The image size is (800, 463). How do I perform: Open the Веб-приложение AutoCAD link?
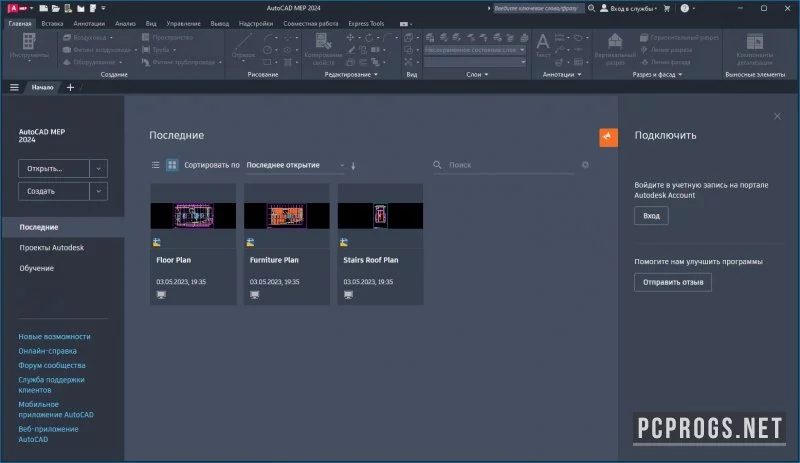(48, 434)
